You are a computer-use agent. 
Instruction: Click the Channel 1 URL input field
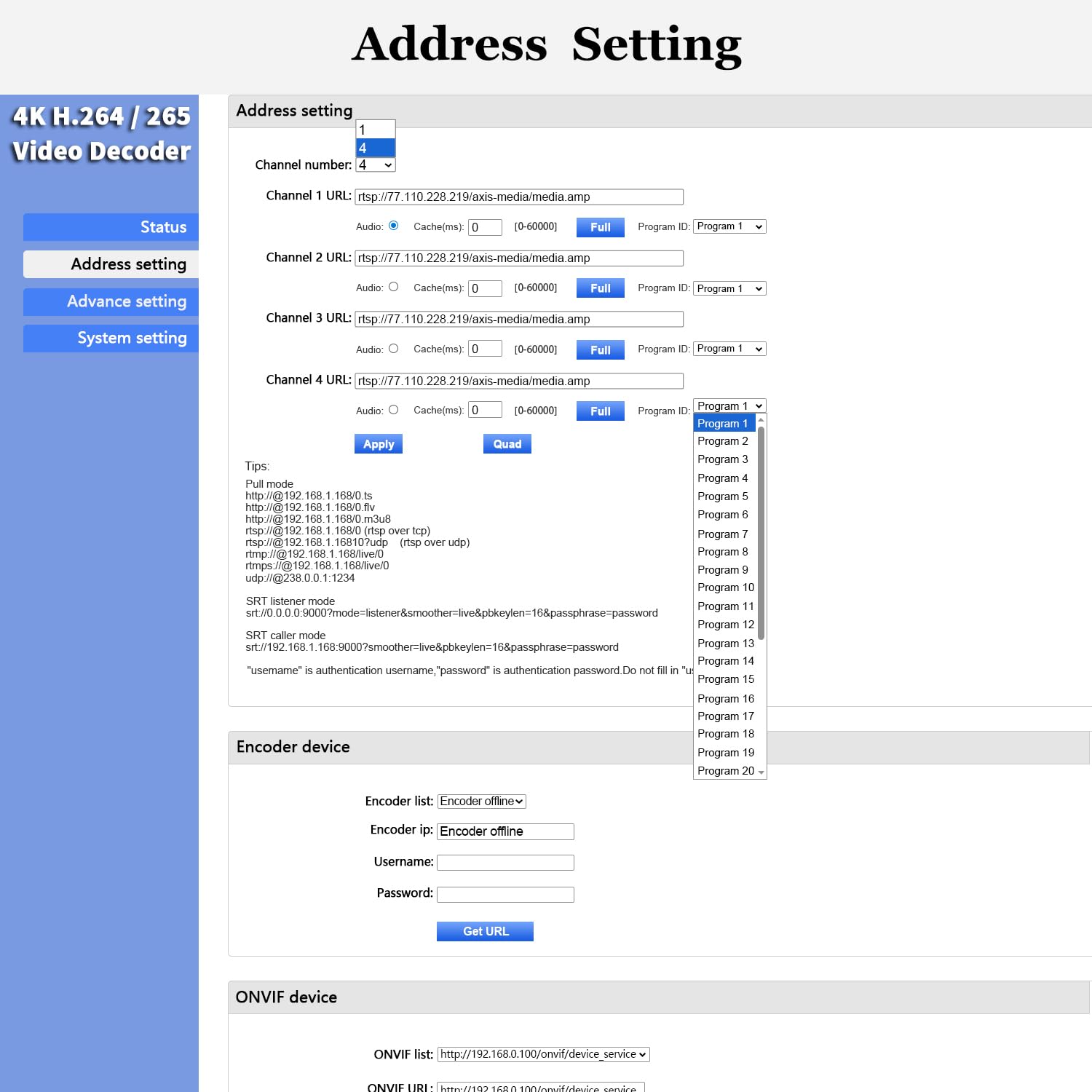click(x=518, y=197)
